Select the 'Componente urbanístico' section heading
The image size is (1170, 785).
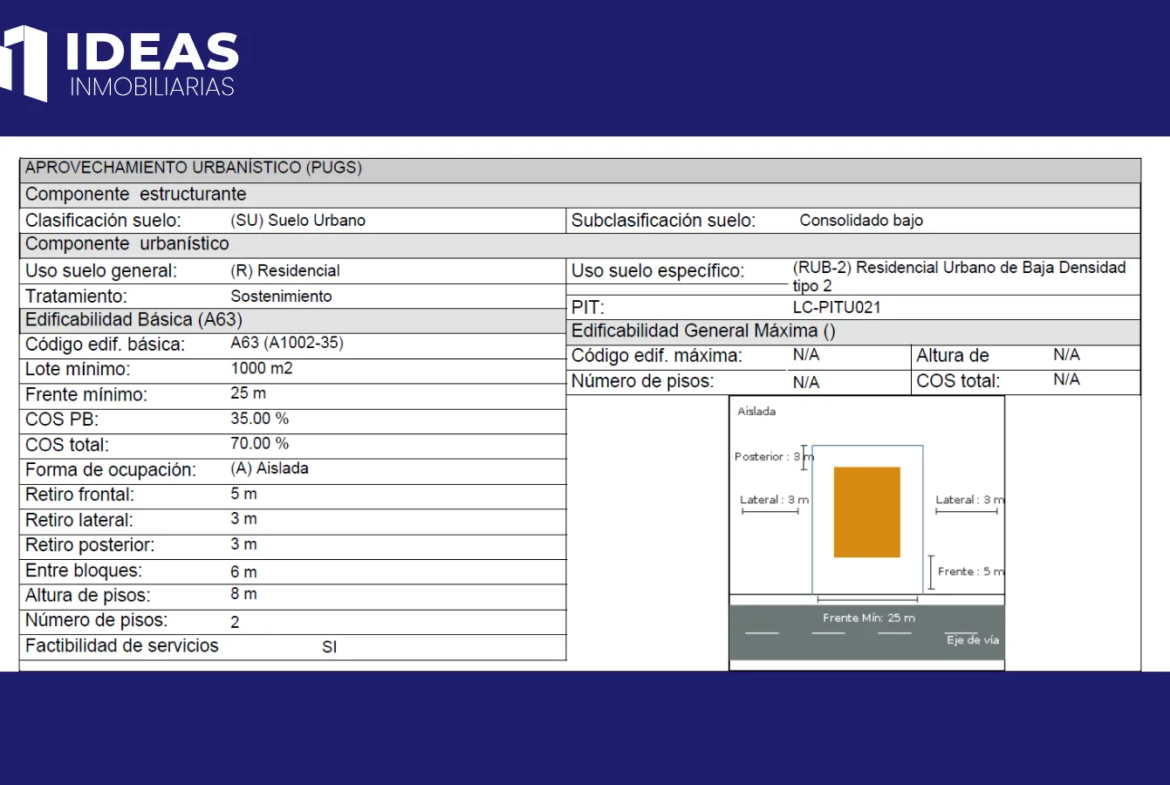tap(127, 244)
